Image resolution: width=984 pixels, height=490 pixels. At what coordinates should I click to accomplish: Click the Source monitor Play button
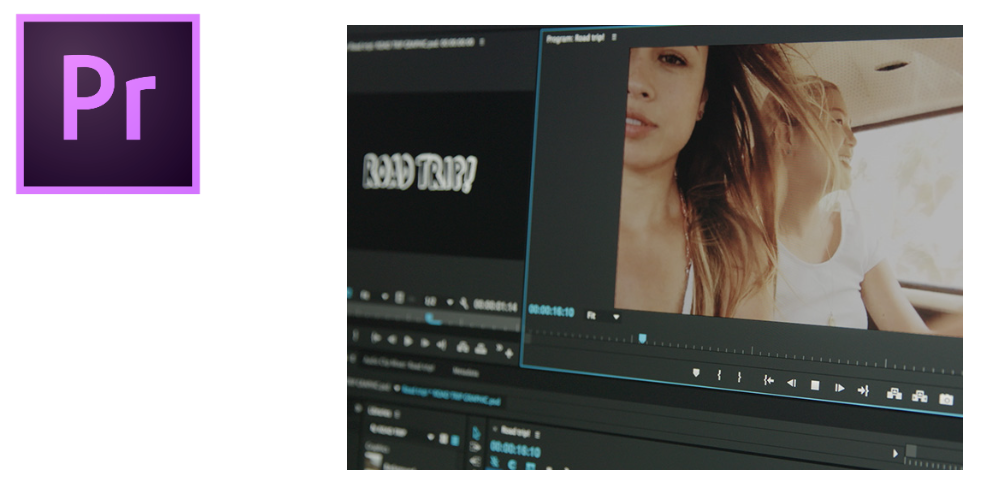[406, 341]
